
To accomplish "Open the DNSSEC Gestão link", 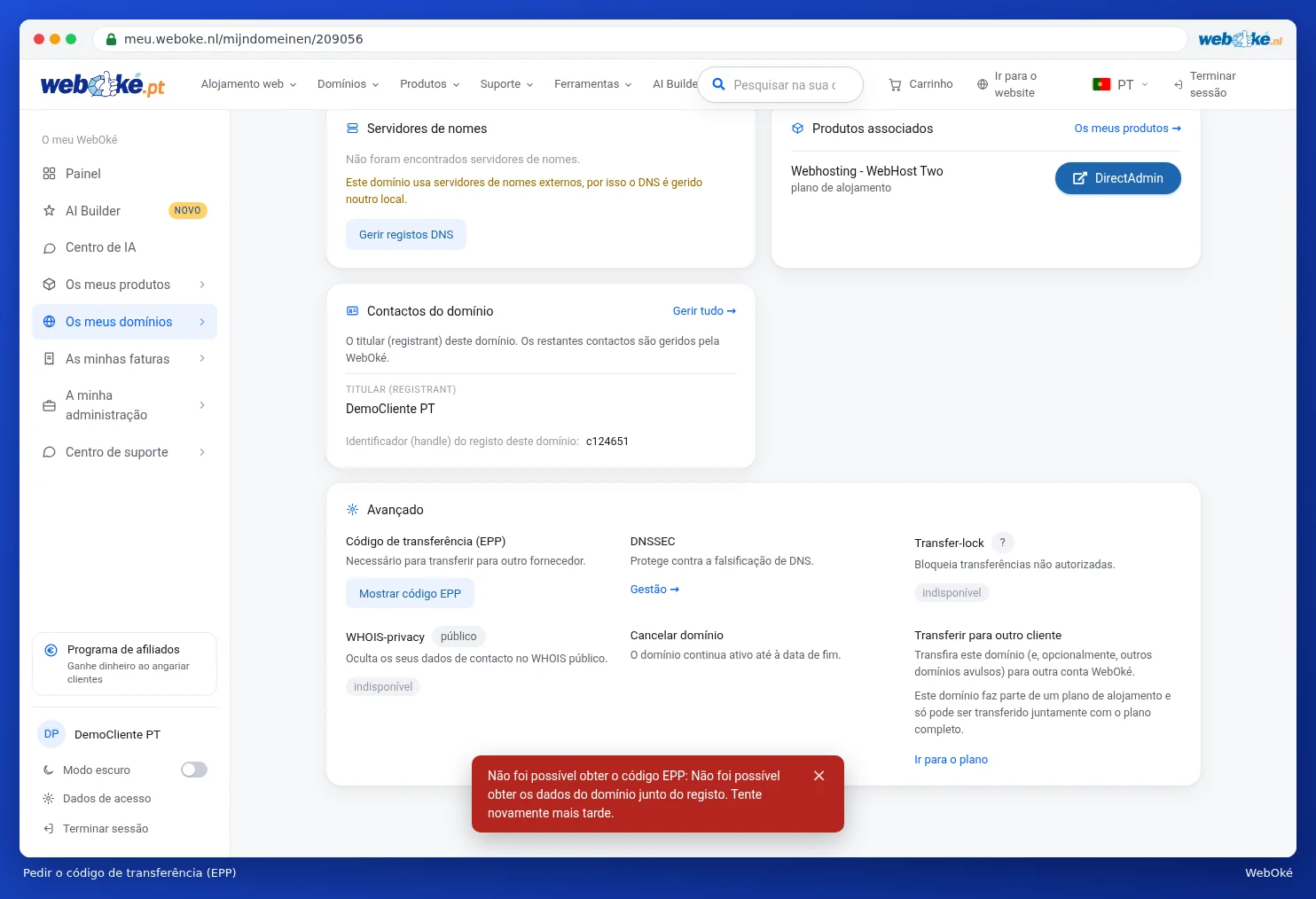I will 654,590.
